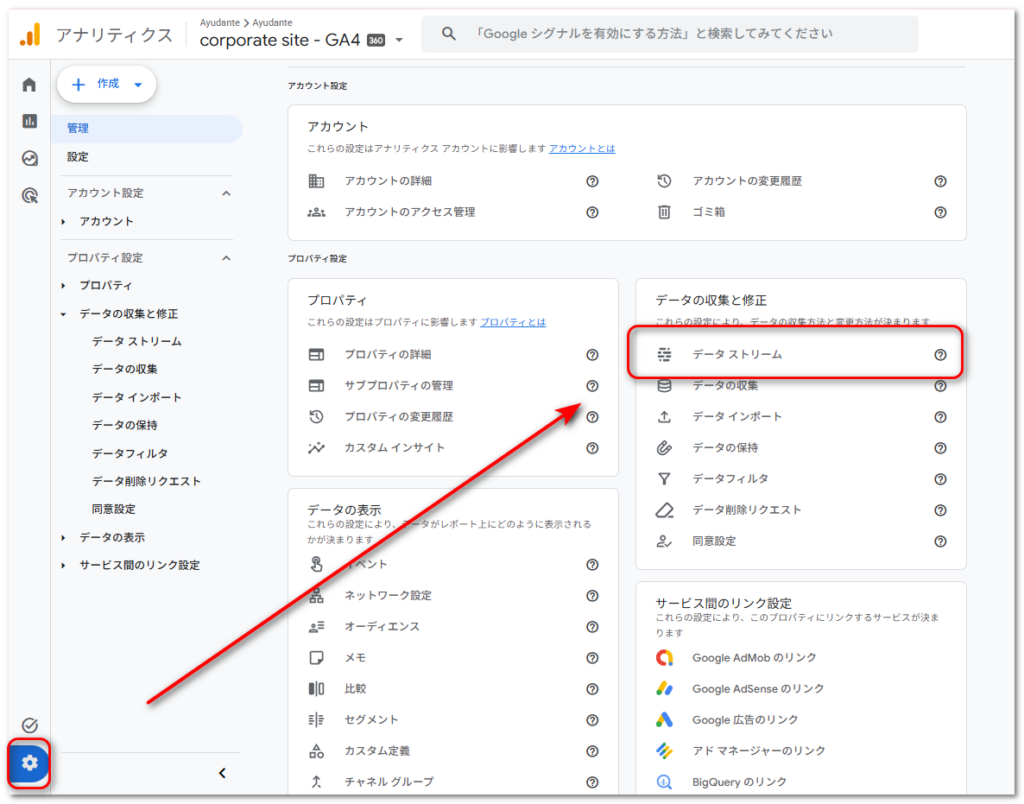Image resolution: width=1024 pixels, height=804 pixels.
Task: Click help icon for プロパティの詳細
Action: pyautogui.click(x=592, y=355)
